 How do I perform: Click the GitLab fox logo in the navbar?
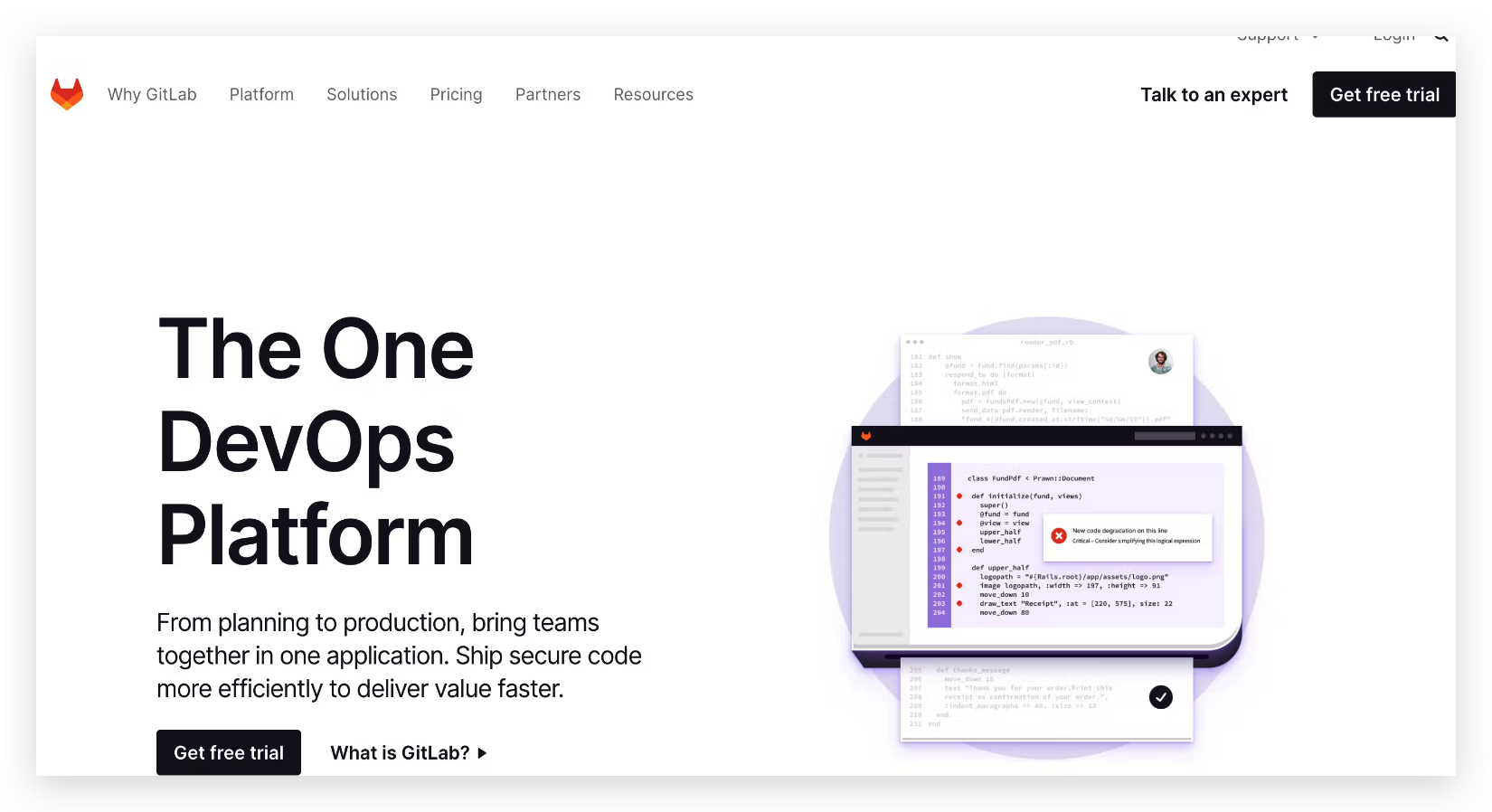67,94
